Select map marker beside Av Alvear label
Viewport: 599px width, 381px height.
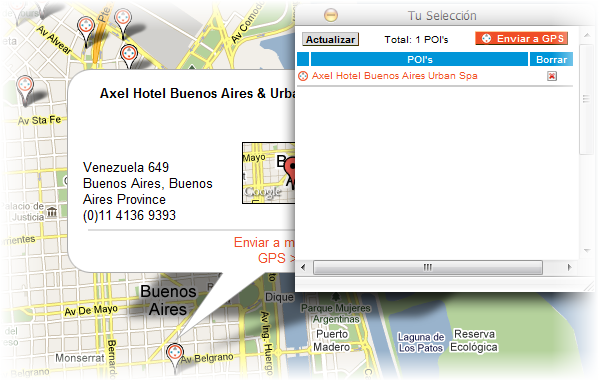tap(86, 32)
